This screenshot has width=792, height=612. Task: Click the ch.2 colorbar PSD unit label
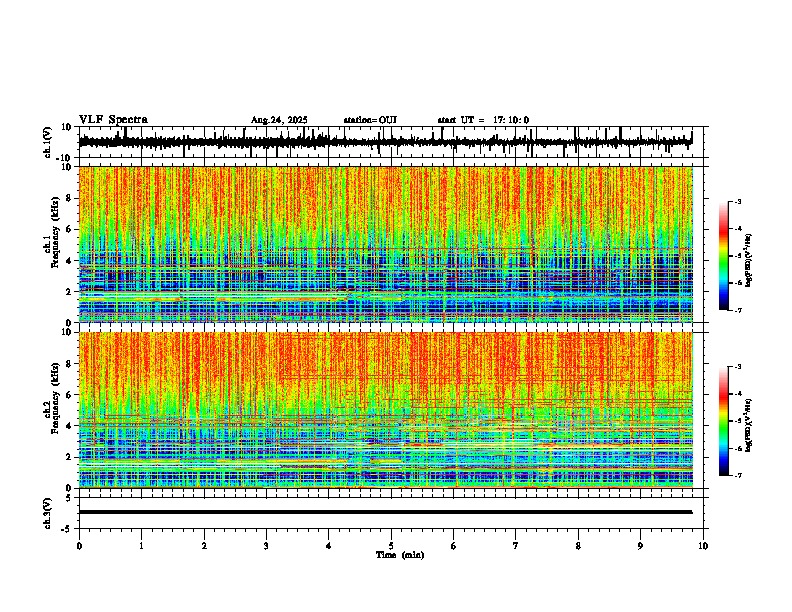pos(749,425)
